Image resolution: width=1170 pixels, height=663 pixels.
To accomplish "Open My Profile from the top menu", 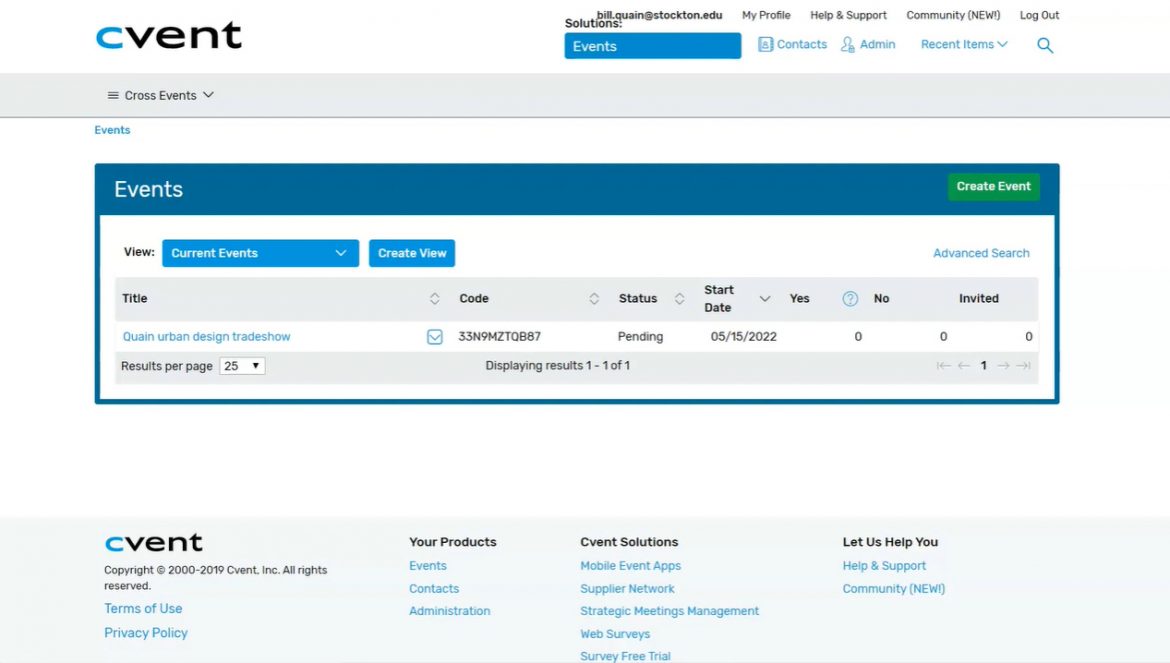I will (765, 15).
